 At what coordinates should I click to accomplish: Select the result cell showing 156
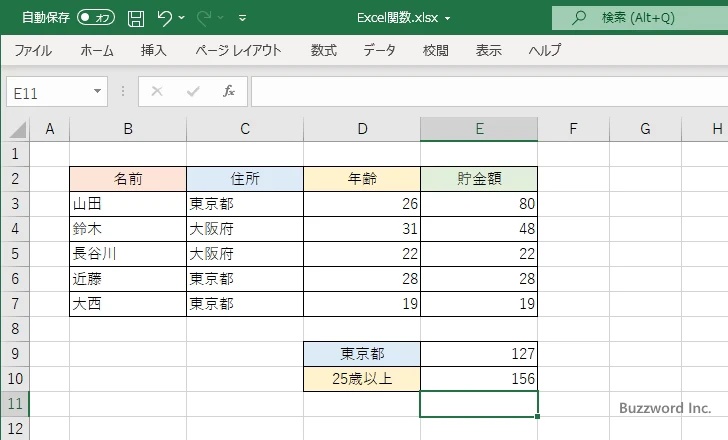pos(479,379)
